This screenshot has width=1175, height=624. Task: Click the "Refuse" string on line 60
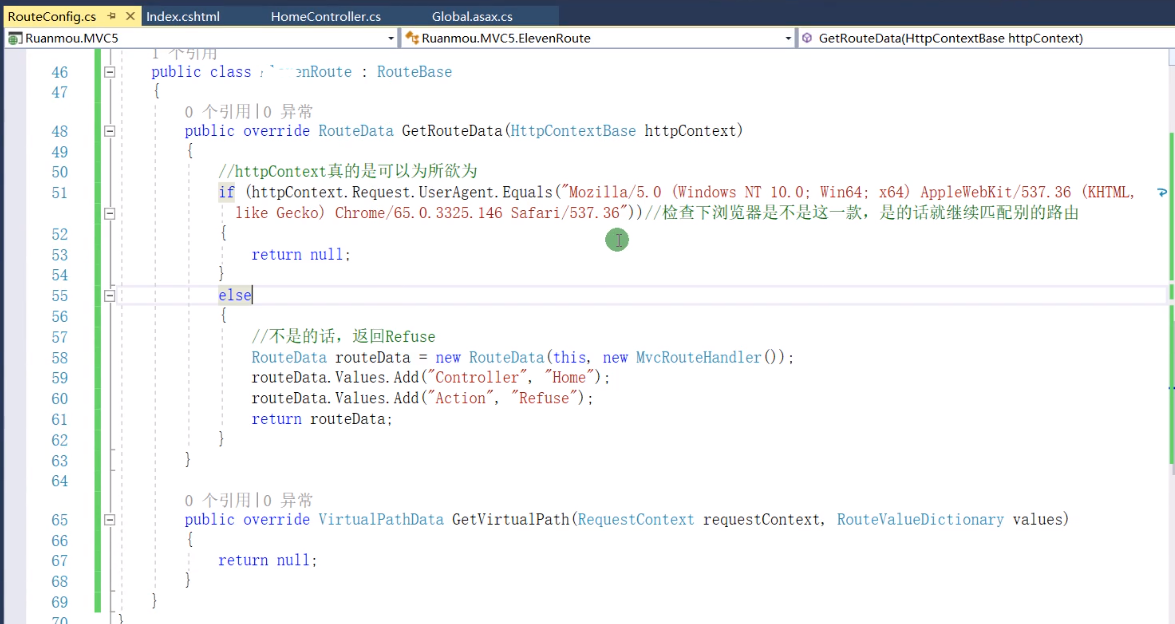click(543, 398)
